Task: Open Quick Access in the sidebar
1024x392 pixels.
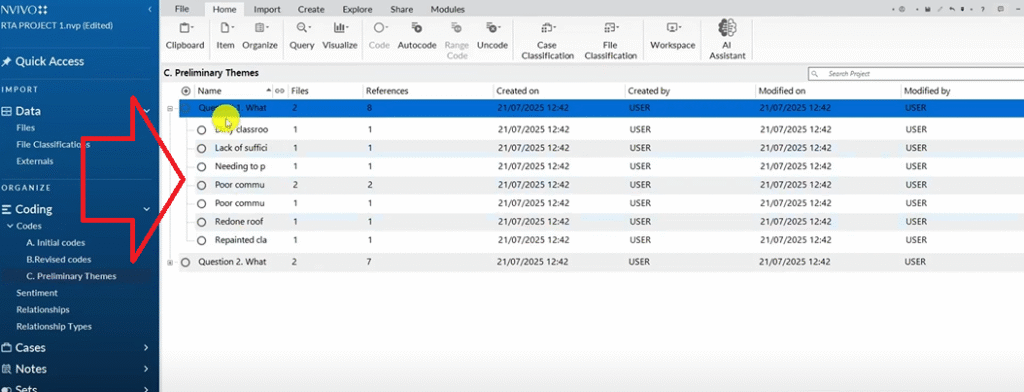Action: [x=43, y=61]
